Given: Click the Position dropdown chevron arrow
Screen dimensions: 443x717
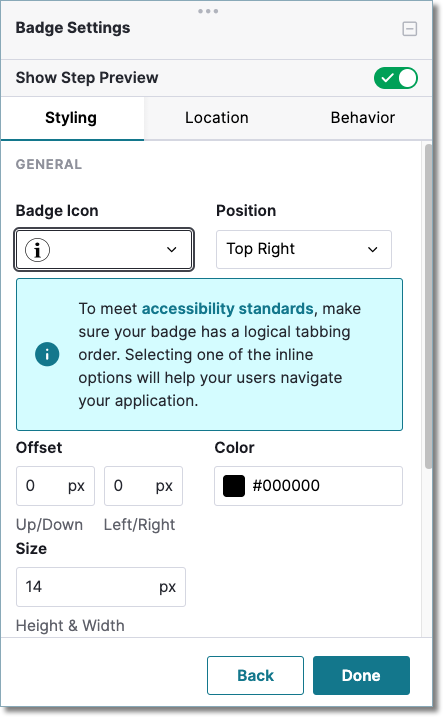Looking at the screenshot, I should pyautogui.click(x=373, y=250).
